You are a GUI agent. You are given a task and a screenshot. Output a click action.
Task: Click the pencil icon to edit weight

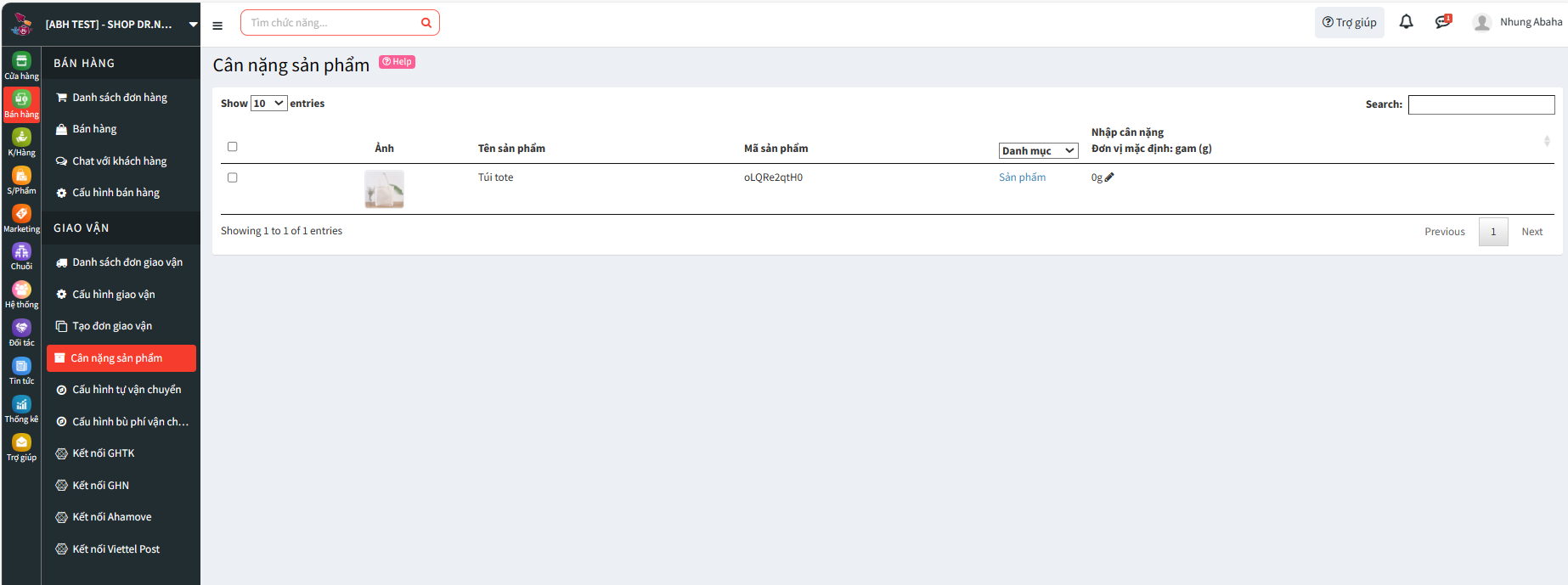click(x=1109, y=177)
